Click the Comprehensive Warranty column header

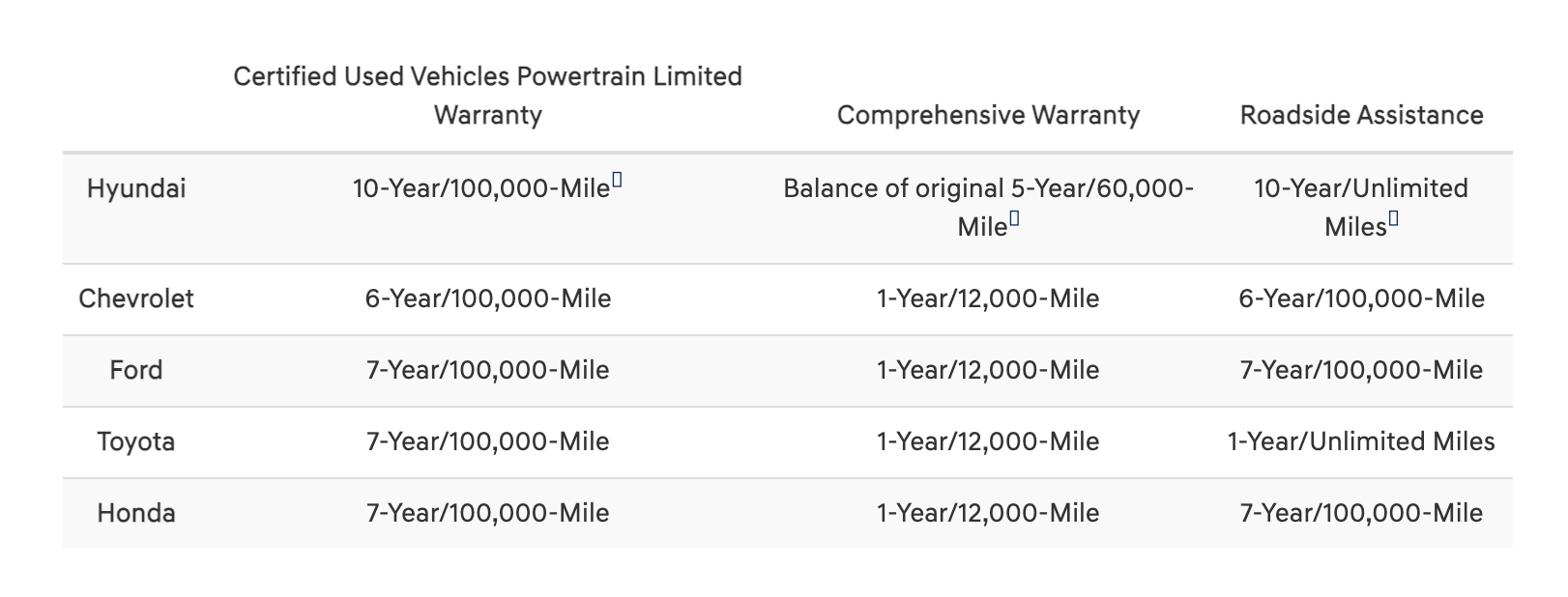point(988,115)
